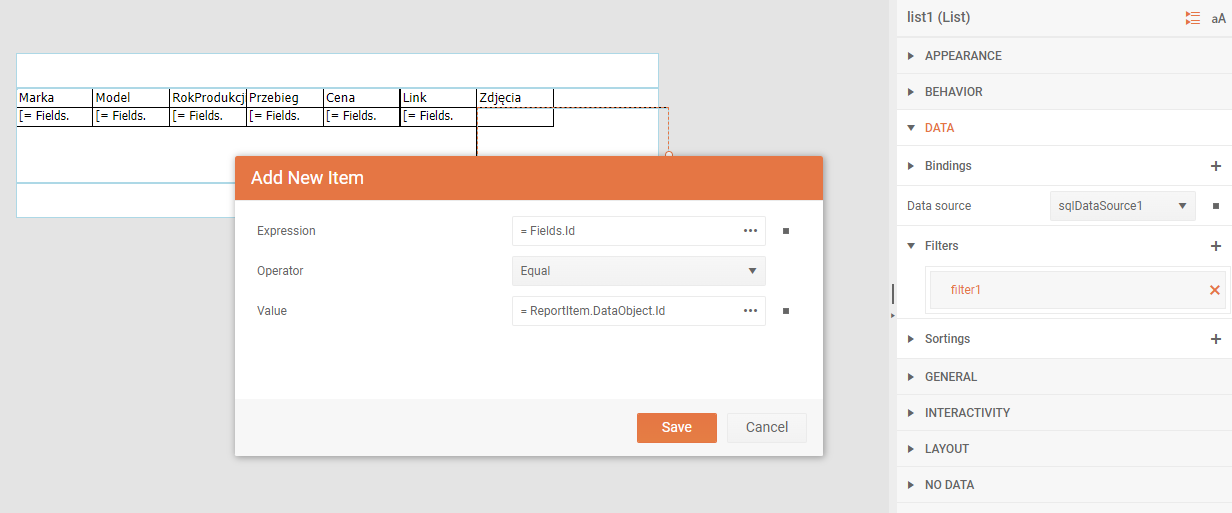1232x513 pixels.
Task: Expand the INTERACTIVITY section
Action: click(966, 413)
